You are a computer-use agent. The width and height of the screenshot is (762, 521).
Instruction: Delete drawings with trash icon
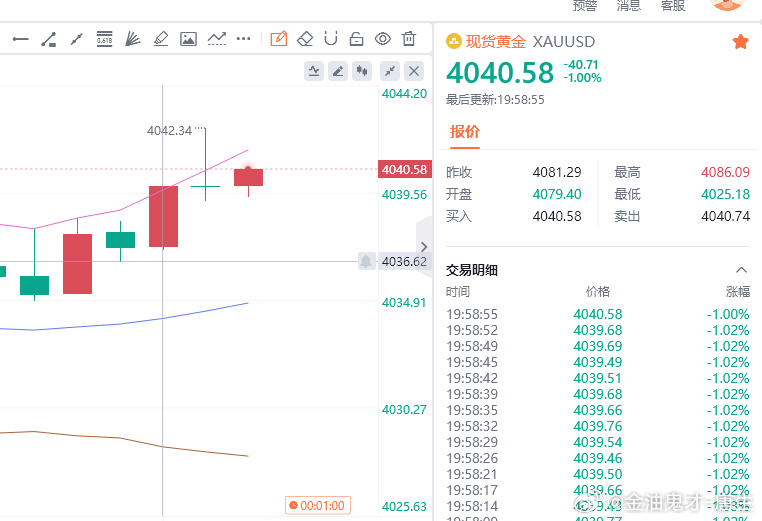[x=409, y=38]
